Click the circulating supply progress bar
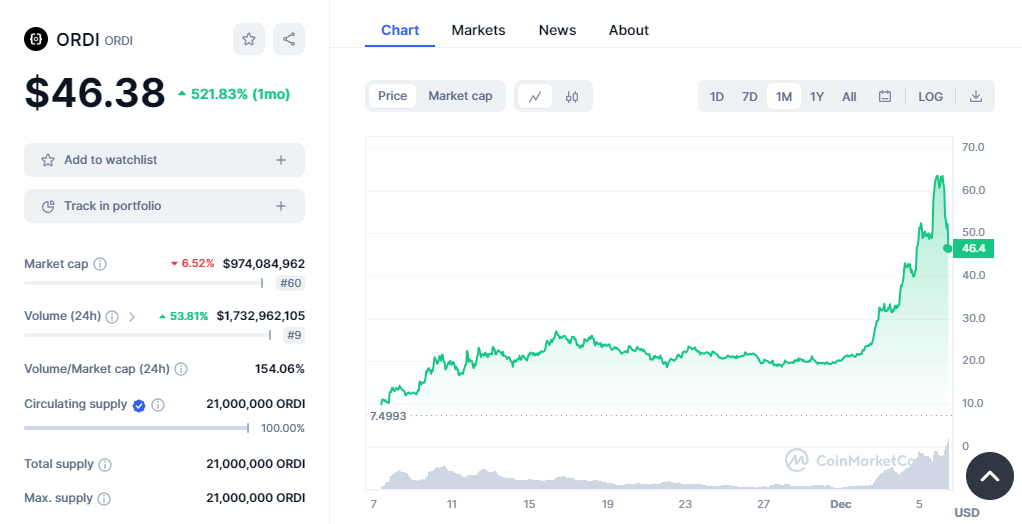This screenshot has height=524, width=1022. [136, 428]
